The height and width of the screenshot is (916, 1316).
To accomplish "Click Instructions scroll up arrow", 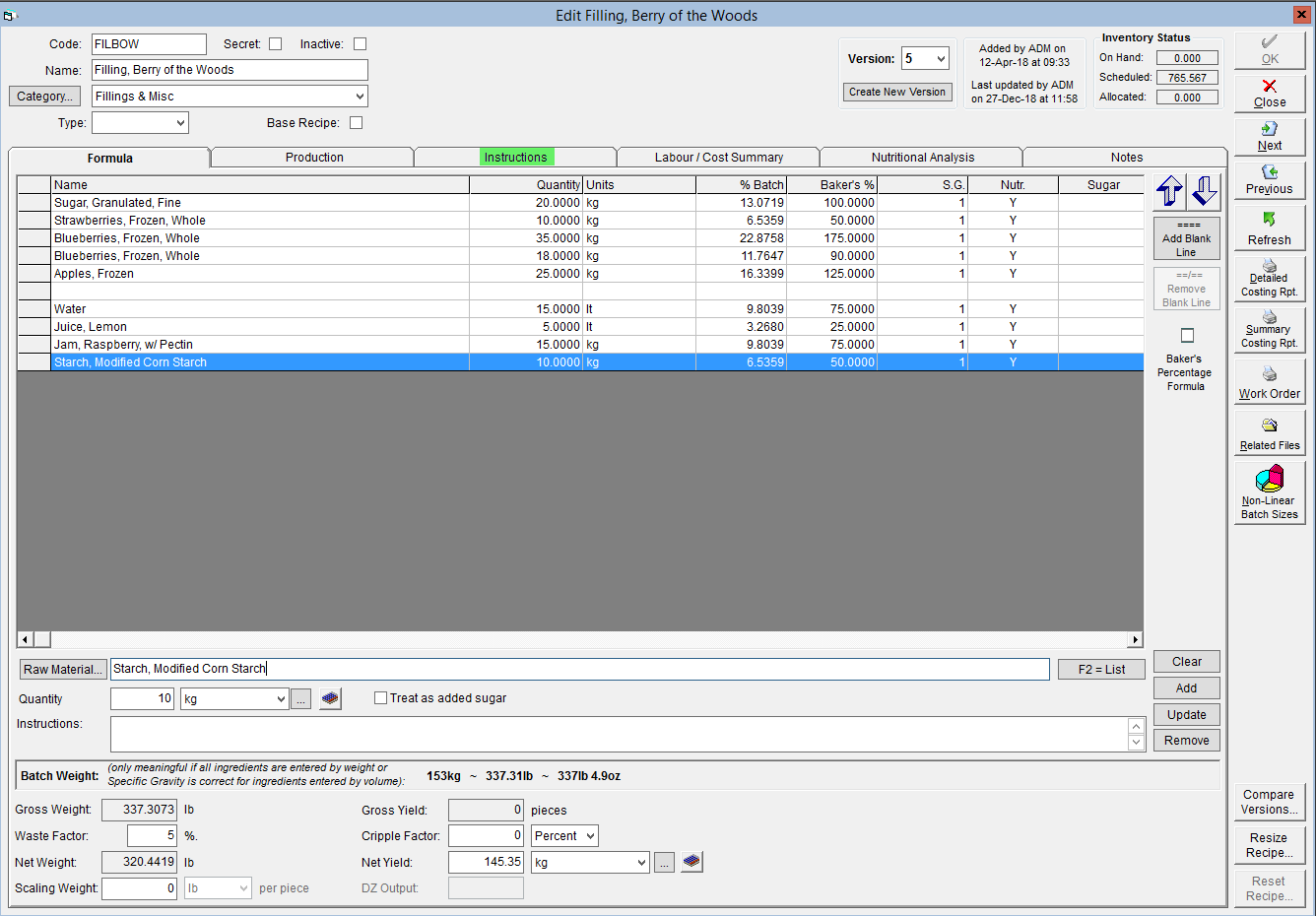I will tap(1137, 726).
